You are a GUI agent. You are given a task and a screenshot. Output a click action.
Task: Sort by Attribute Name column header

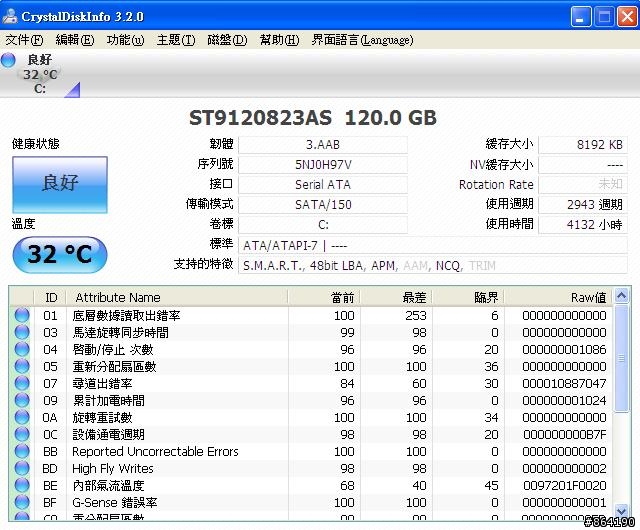tap(178, 298)
